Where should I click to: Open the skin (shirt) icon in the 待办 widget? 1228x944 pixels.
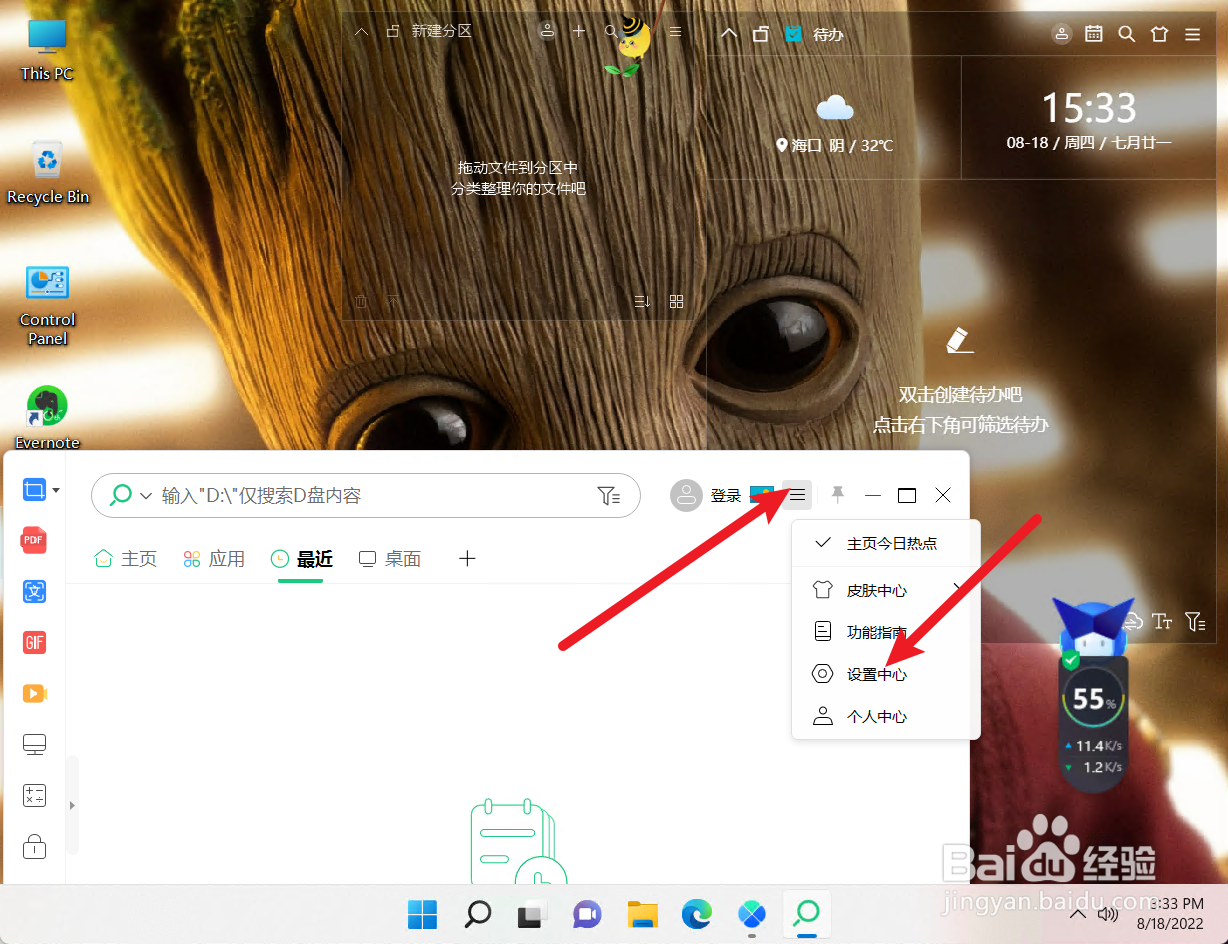[1160, 34]
